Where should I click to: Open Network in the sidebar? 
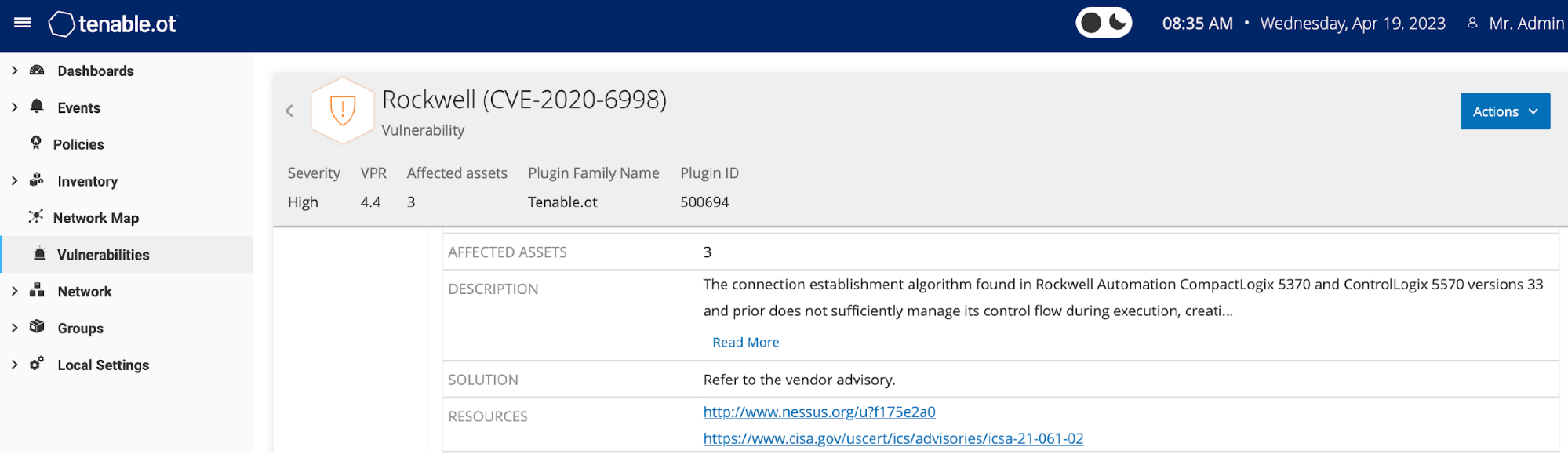pos(85,292)
